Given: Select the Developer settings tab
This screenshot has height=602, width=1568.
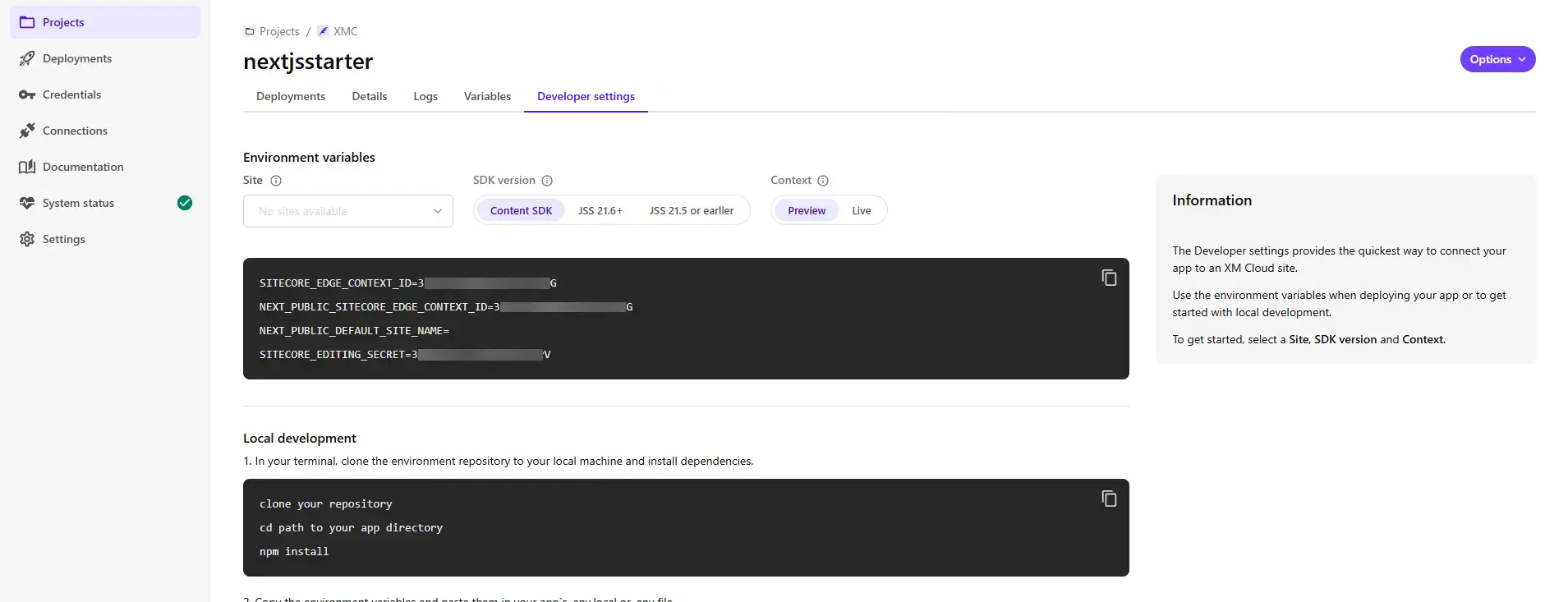Looking at the screenshot, I should pyautogui.click(x=586, y=96).
